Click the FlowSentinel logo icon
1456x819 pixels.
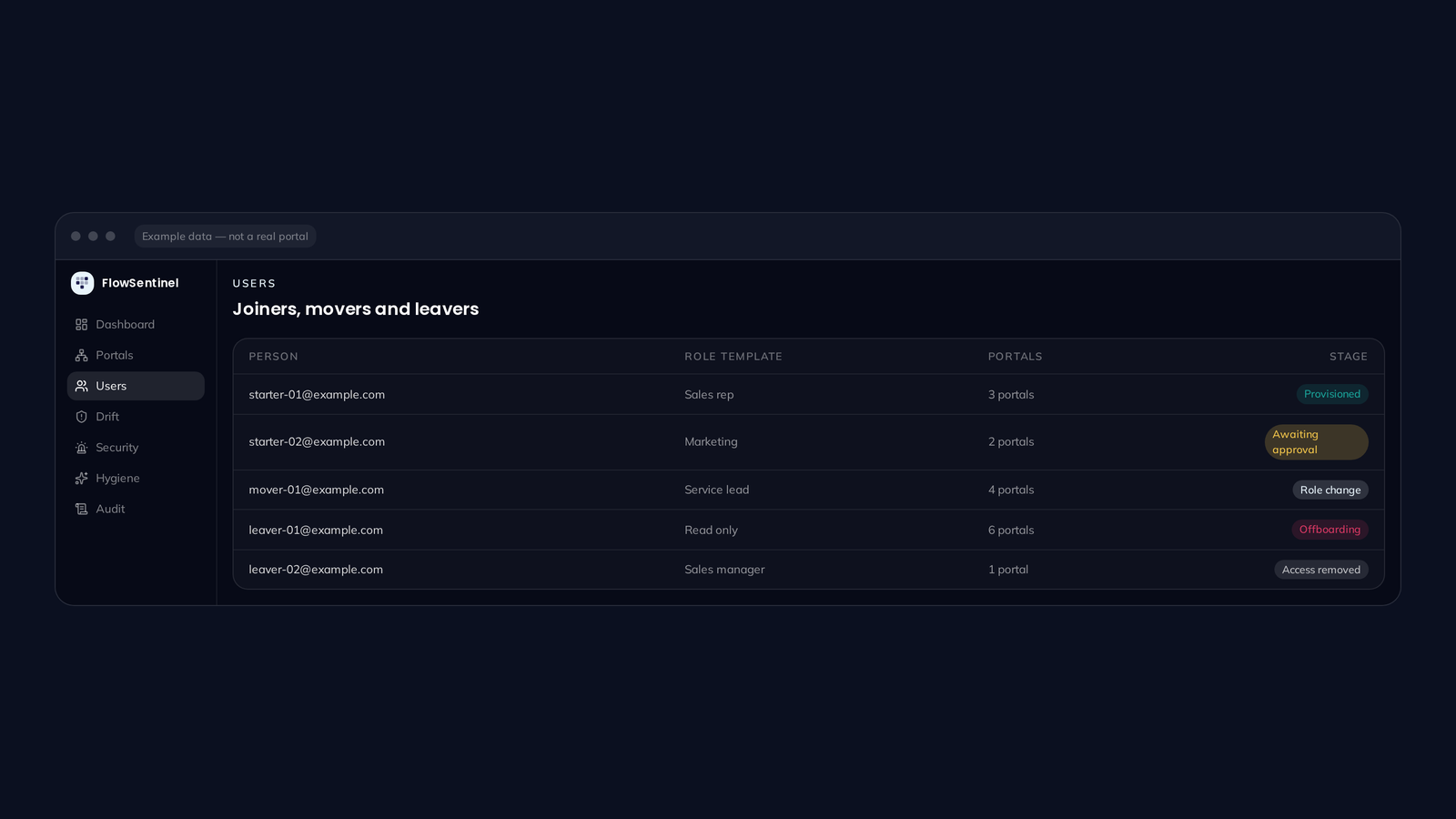pos(82,283)
